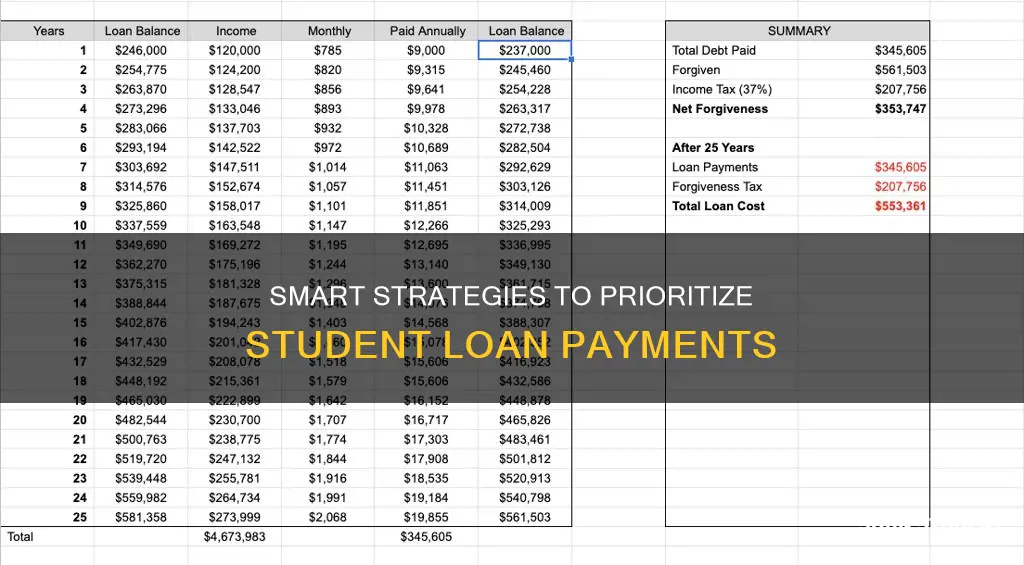1024x565 pixels.
Task: Click the Income Tax (37%) label
Action: (x=722, y=89)
